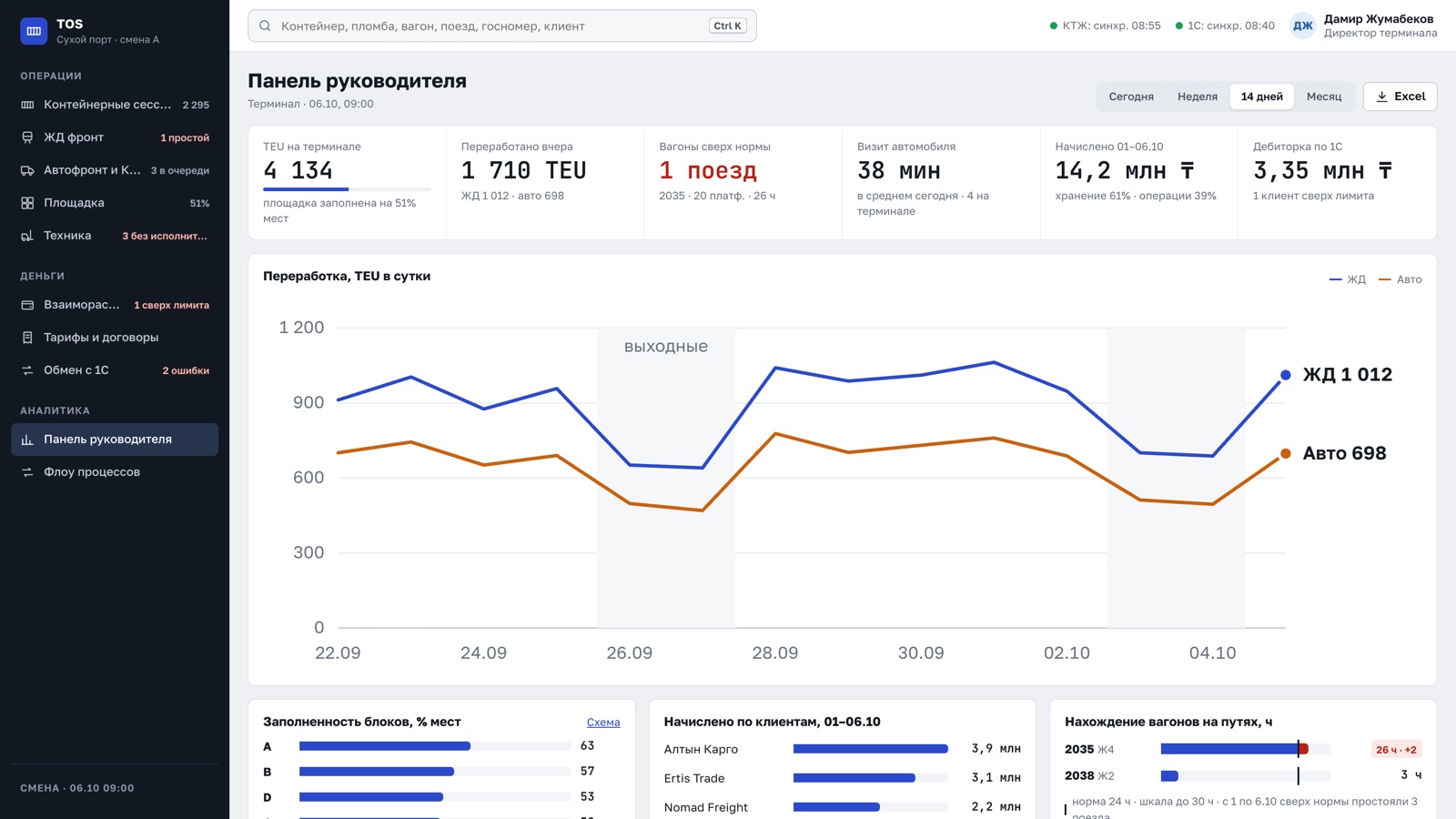
Task: Click the 2 ошибки badge
Action: [x=186, y=370]
